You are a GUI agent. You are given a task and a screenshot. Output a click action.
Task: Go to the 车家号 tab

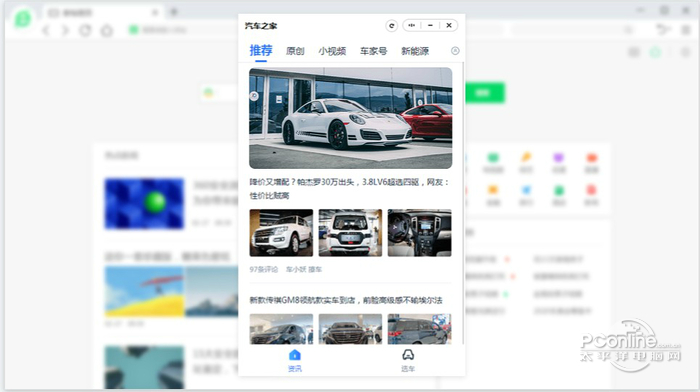373,51
